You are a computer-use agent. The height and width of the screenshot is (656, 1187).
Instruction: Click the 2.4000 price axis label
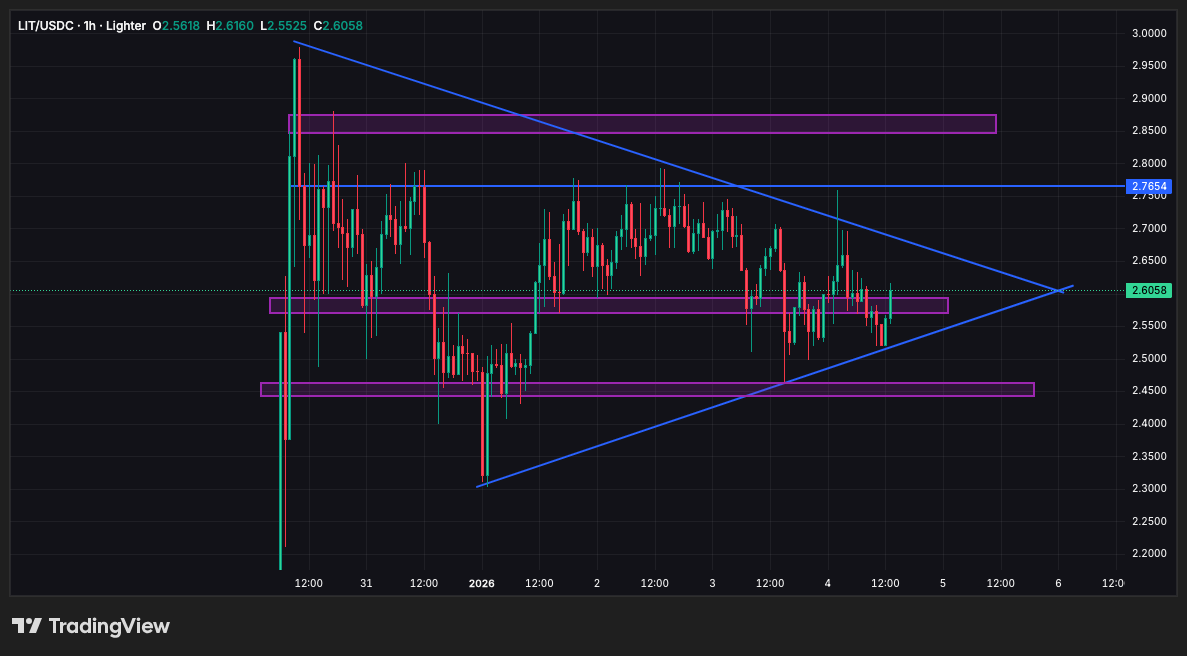click(1149, 423)
